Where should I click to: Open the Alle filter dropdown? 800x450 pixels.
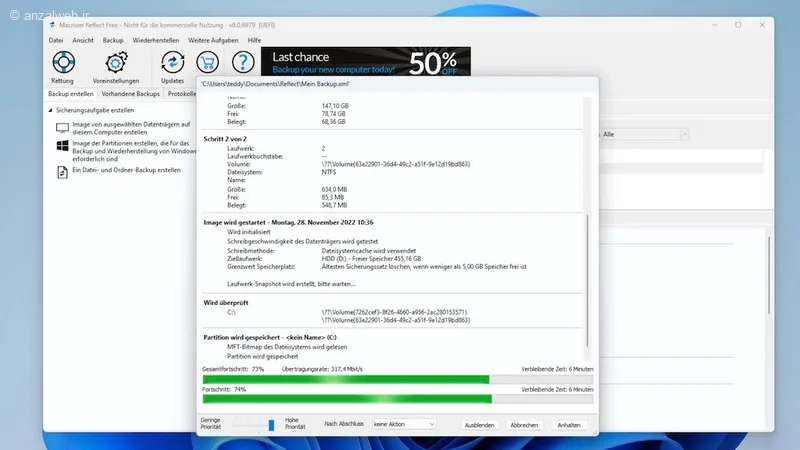tap(644, 134)
